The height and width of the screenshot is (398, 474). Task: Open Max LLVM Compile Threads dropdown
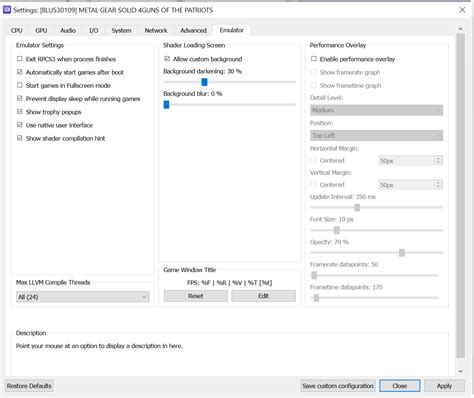click(x=83, y=297)
